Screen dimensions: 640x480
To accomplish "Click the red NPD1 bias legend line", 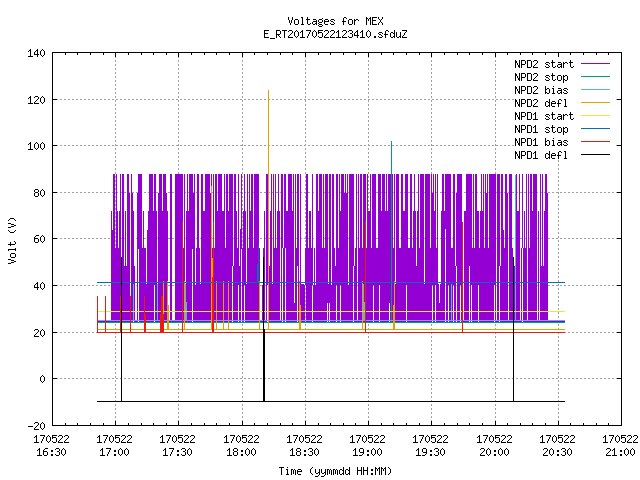I will click(x=596, y=142).
